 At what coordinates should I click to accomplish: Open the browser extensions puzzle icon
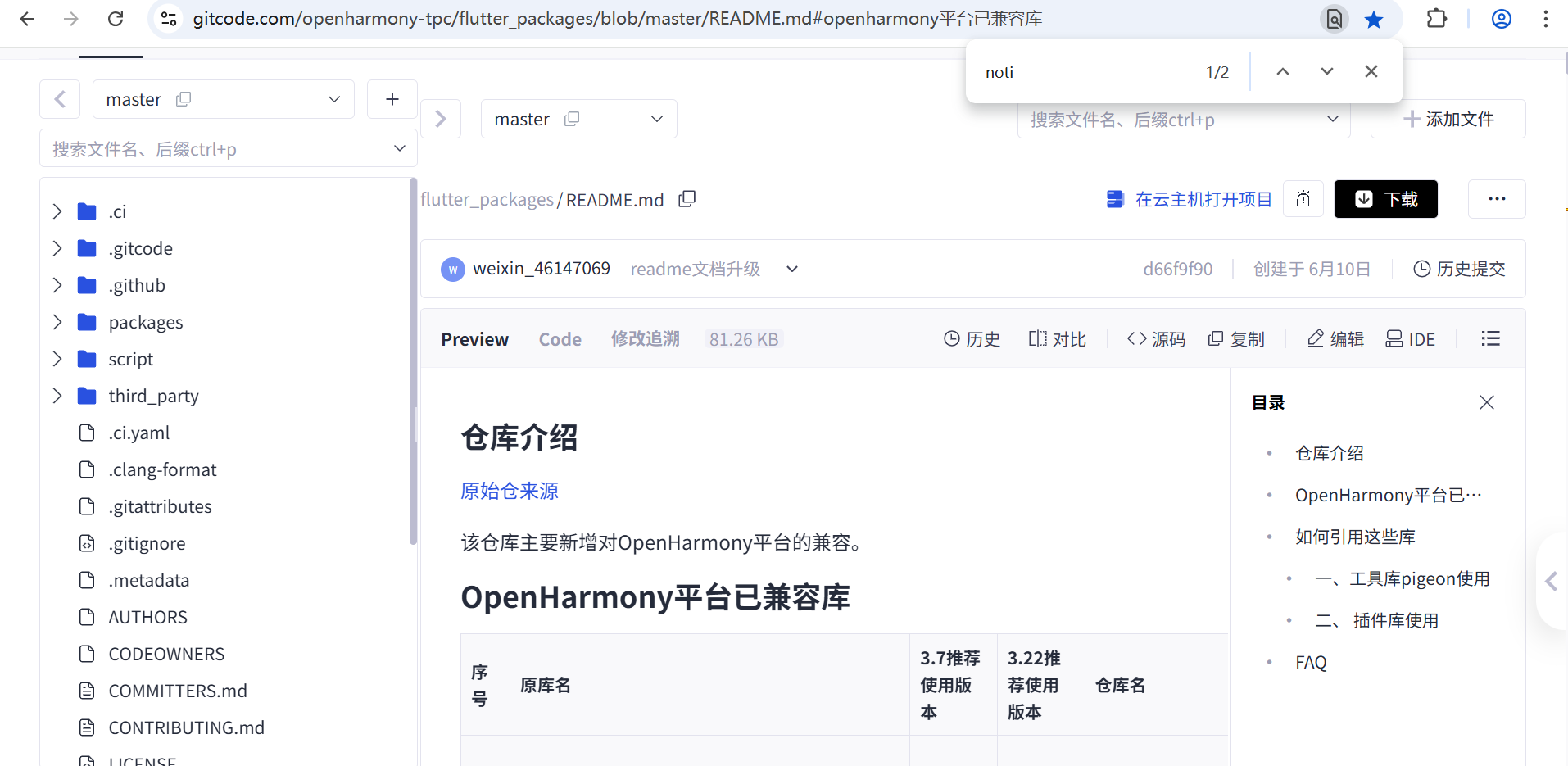tap(1437, 19)
